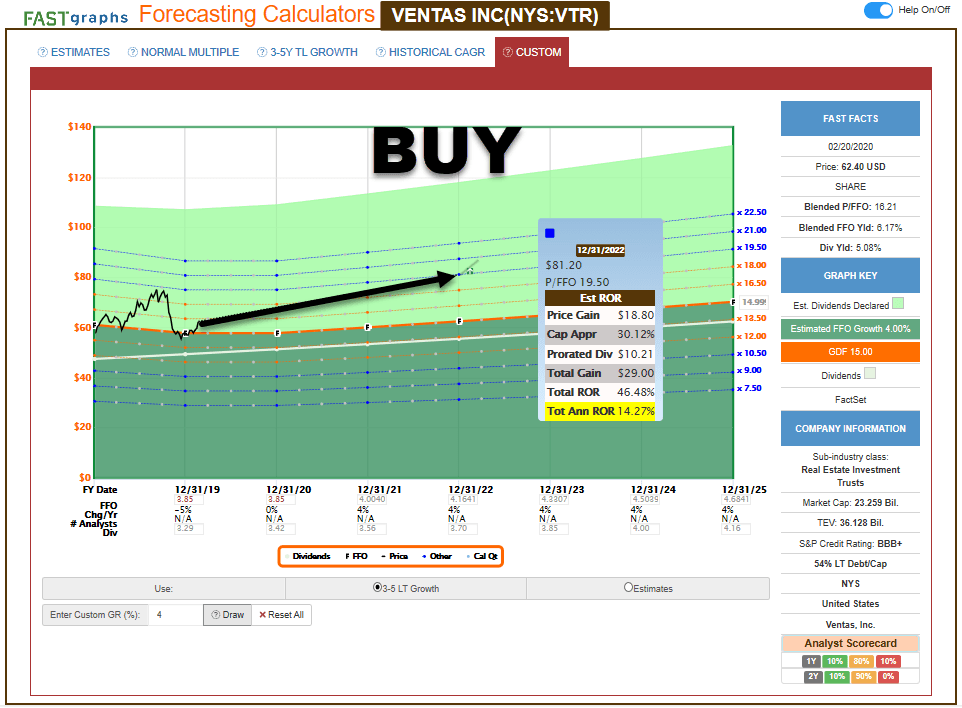This screenshot has width=962, height=708.
Task: Click the Dividends color swatch in Graph Key
Action: tap(869, 374)
